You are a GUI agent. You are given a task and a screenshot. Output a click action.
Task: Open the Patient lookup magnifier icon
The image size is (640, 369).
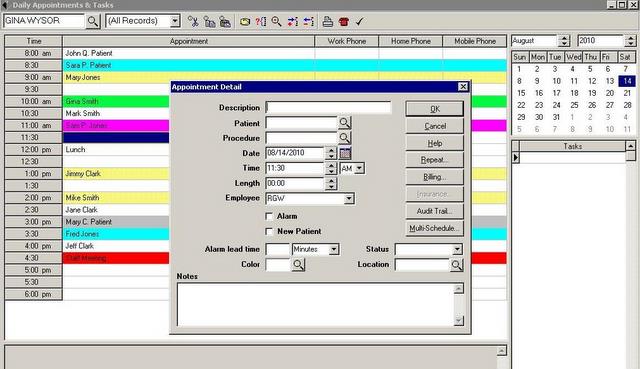(344, 122)
